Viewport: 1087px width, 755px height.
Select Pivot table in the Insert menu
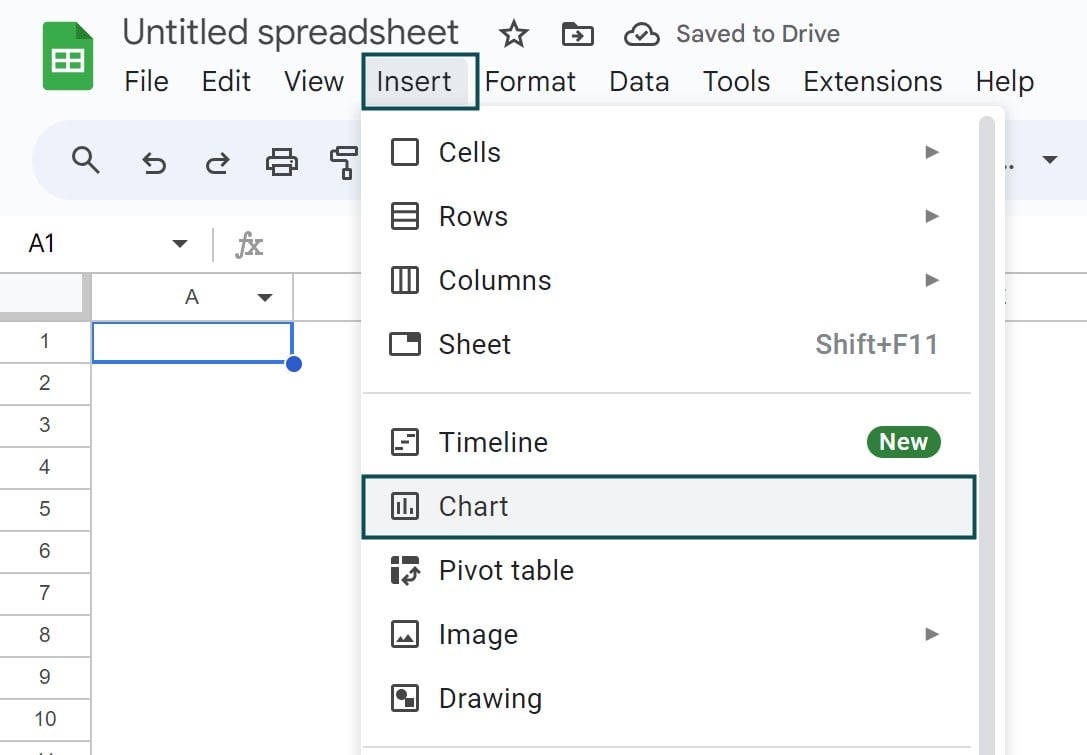pos(506,570)
